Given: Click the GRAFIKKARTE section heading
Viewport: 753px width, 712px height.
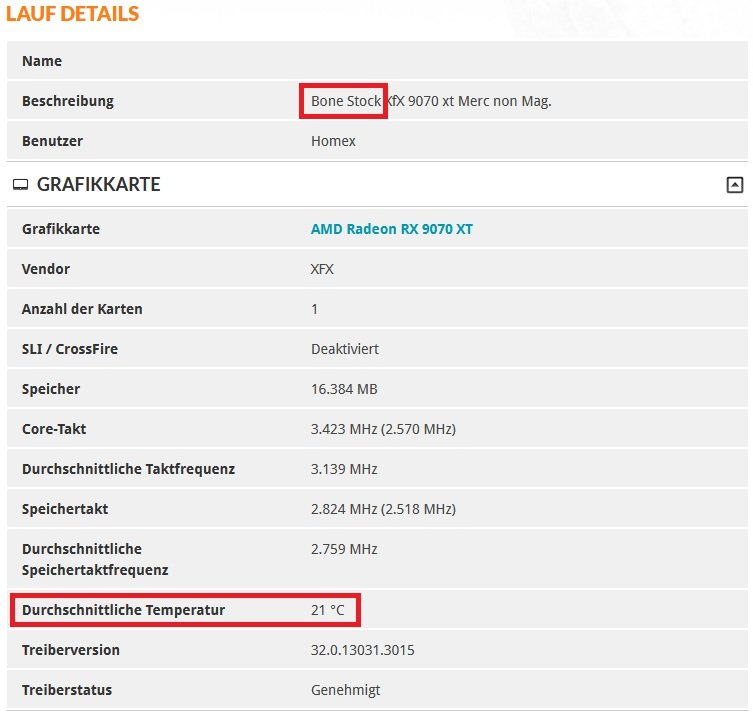Looking at the screenshot, I should click(x=98, y=185).
